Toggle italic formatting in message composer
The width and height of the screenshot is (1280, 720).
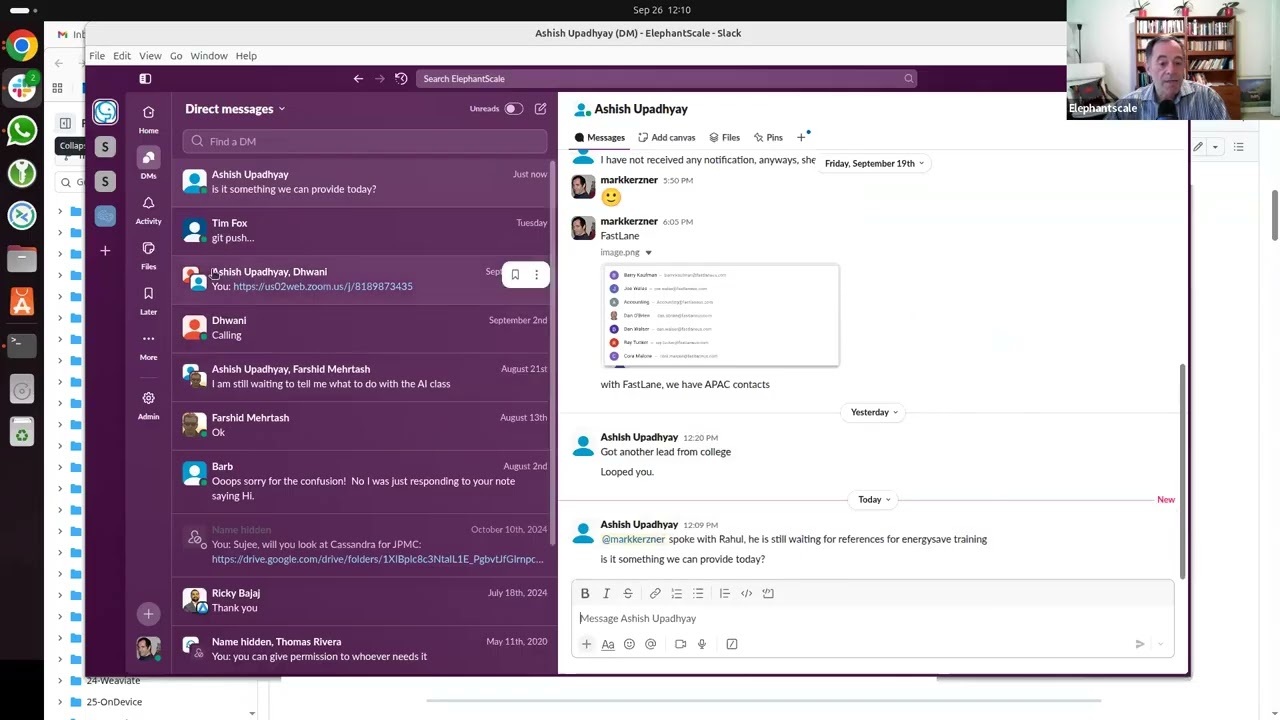pyautogui.click(x=606, y=593)
